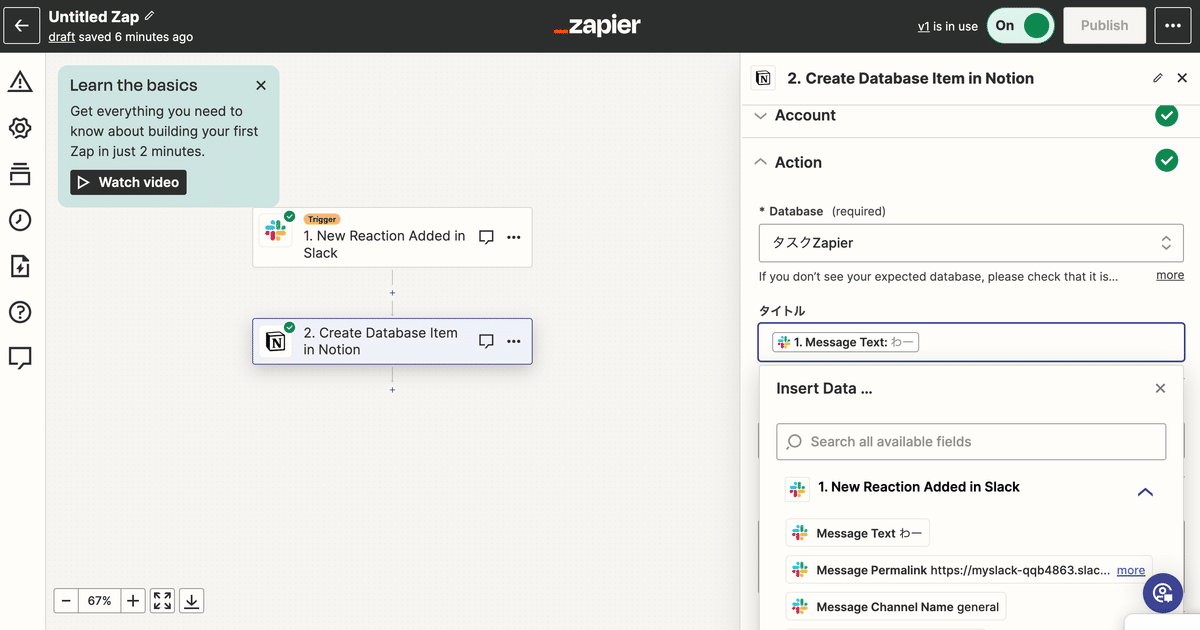Zoom in the canvas with plus
Image resolution: width=1200 pixels, height=630 pixels.
(x=133, y=601)
